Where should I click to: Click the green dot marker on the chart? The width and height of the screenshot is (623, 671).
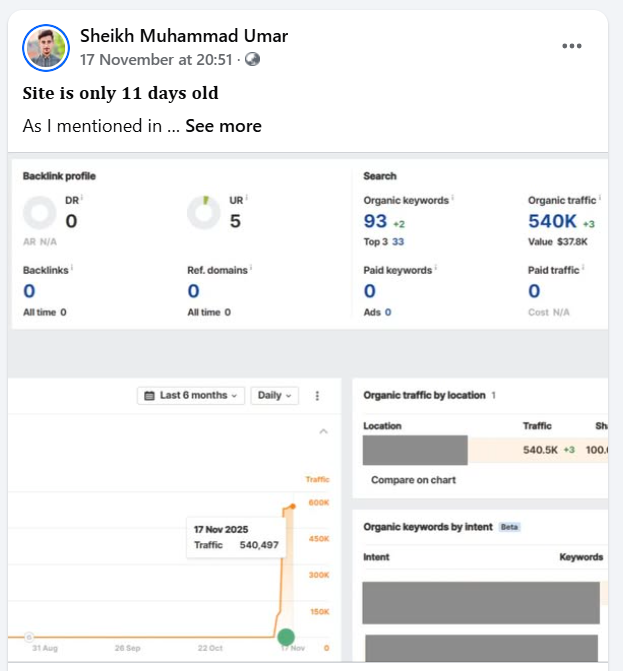pyautogui.click(x=286, y=637)
